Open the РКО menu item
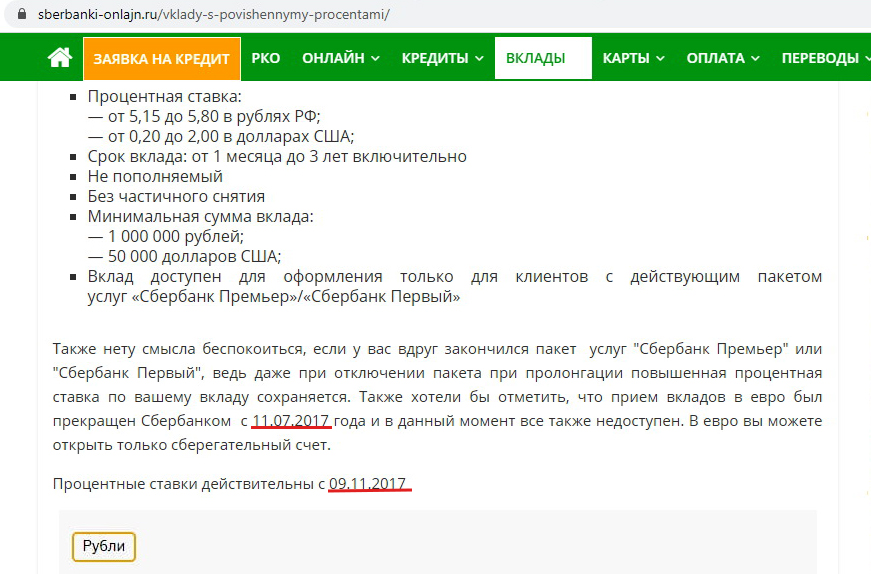Image resolution: width=871 pixels, height=574 pixels. tap(266, 58)
